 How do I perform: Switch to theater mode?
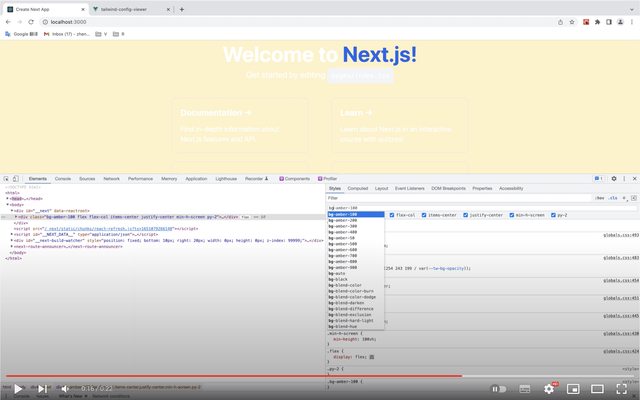(597, 389)
